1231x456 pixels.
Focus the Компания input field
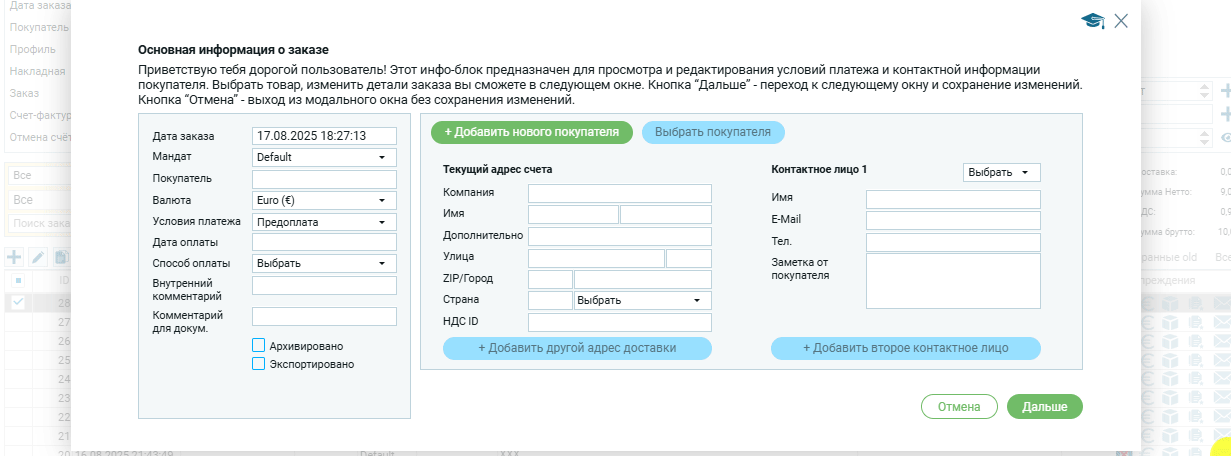click(x=619, y=193)
